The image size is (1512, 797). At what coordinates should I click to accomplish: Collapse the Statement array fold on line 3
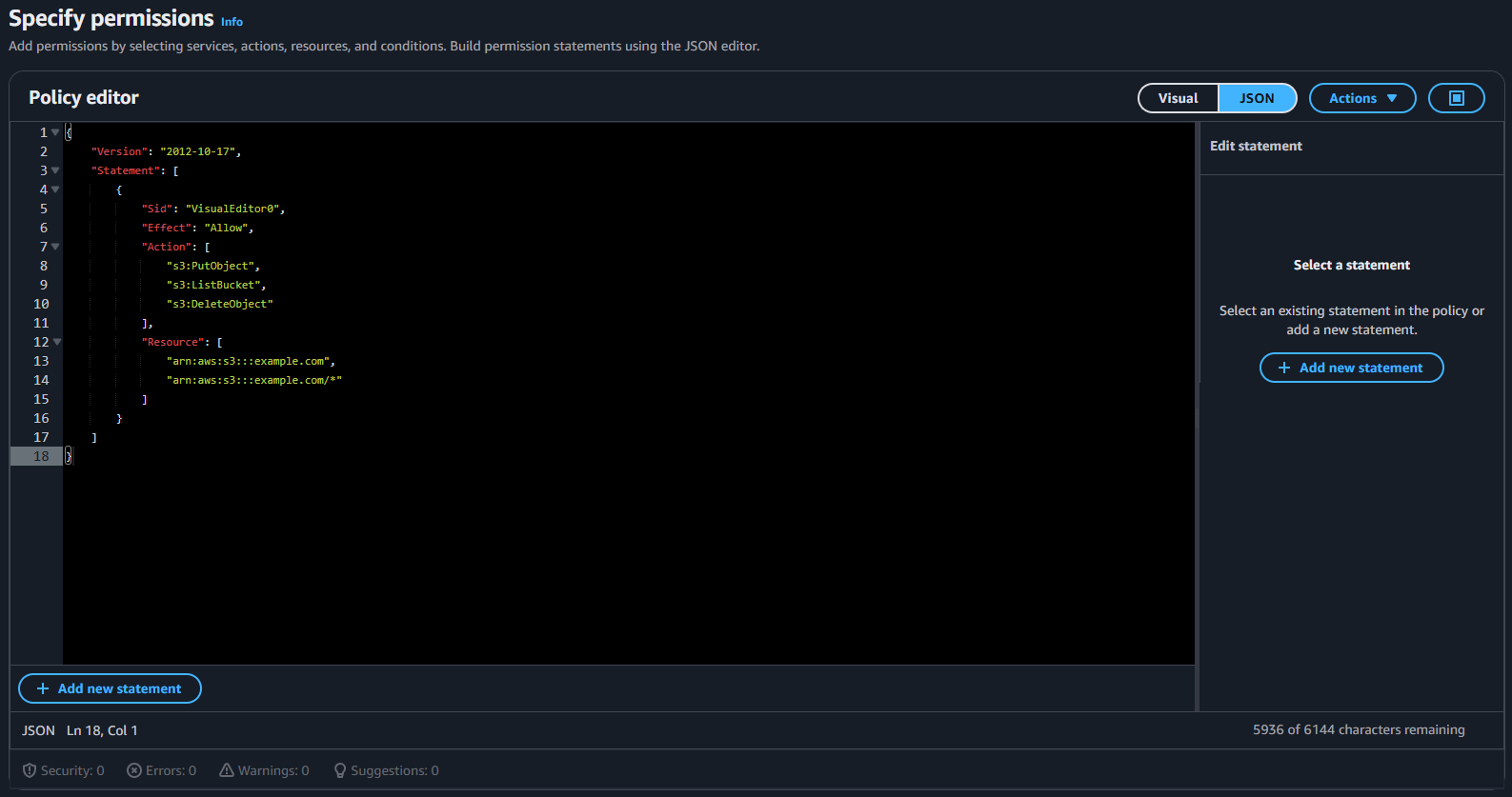pos(55,170)
